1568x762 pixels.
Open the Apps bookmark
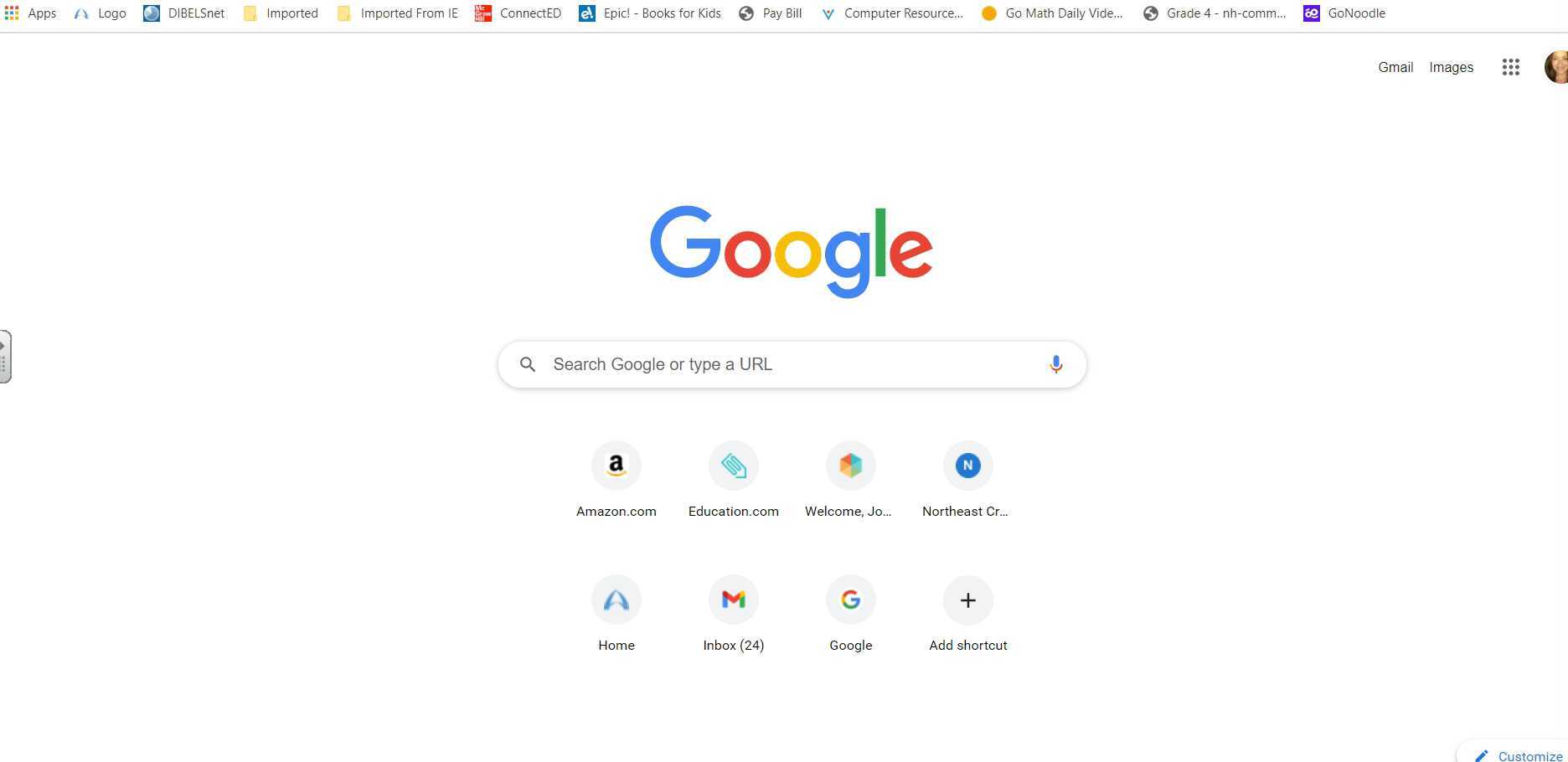tap(30, 13)
